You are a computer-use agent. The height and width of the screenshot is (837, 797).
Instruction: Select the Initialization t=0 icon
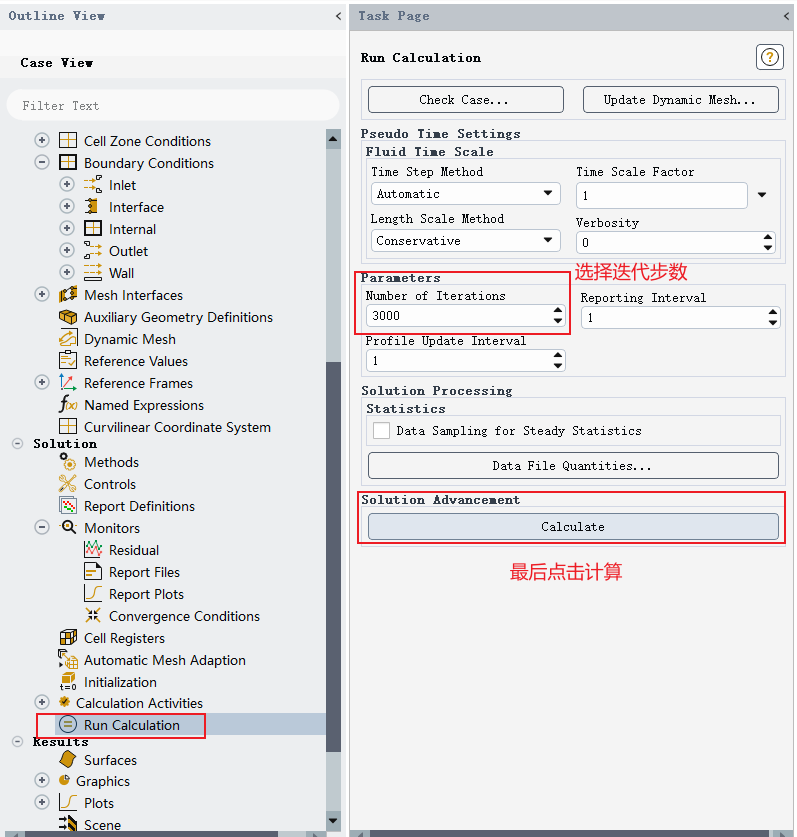coord(68,682)
